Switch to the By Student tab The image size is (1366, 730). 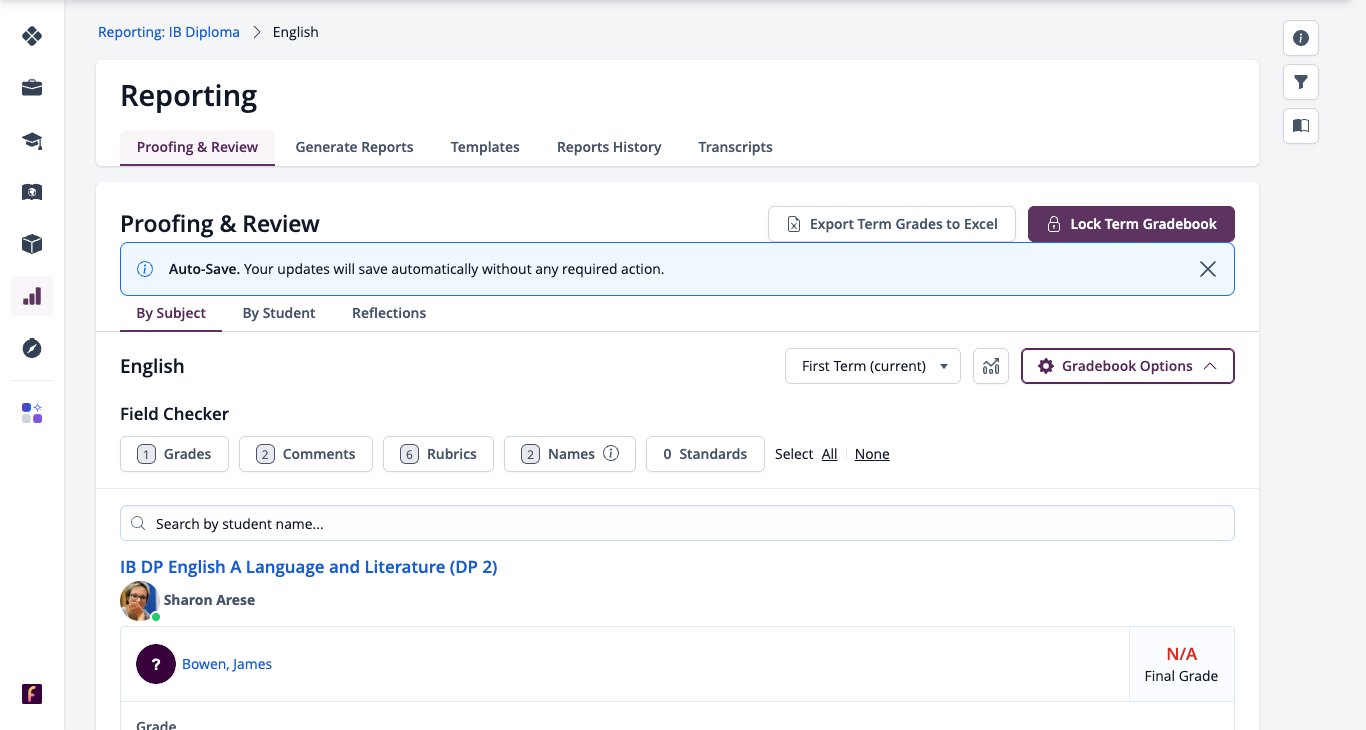point(279,313)
